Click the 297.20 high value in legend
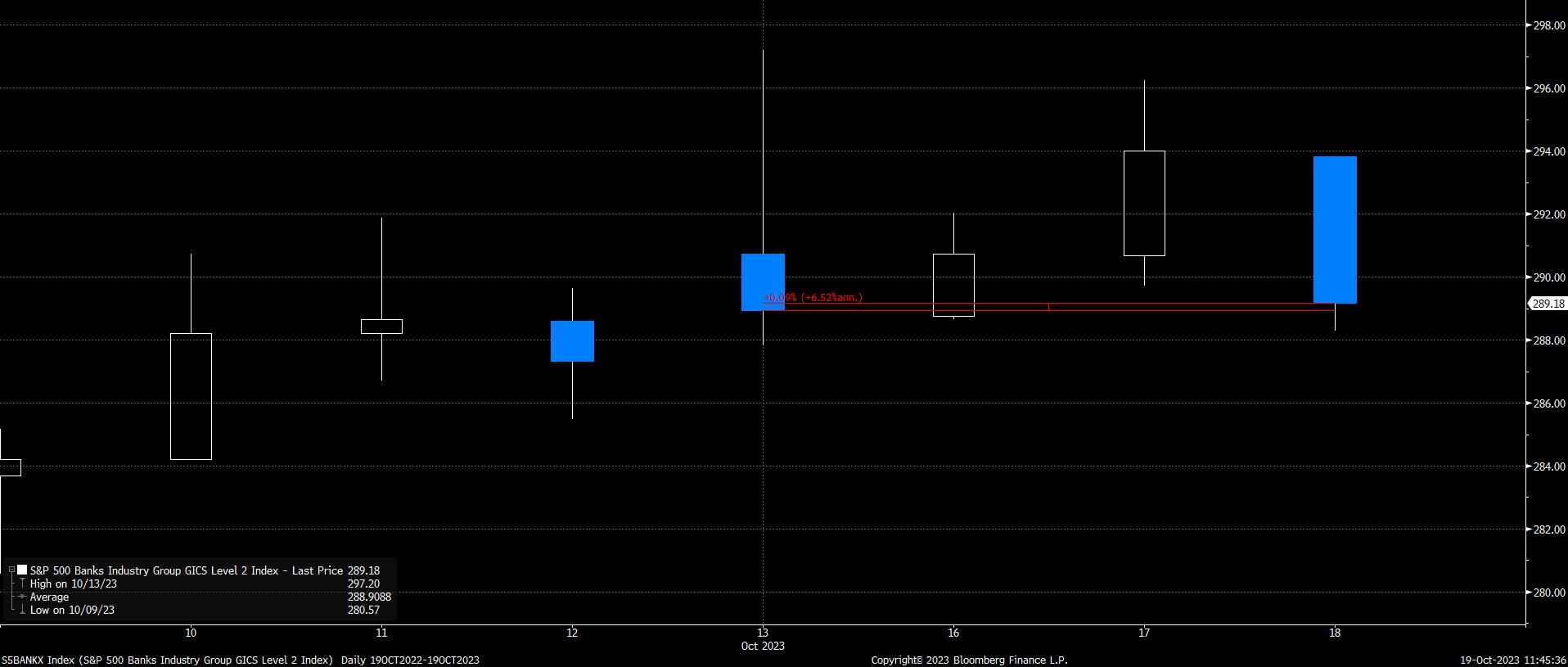The image size is (1568, 667). [363, 584]
